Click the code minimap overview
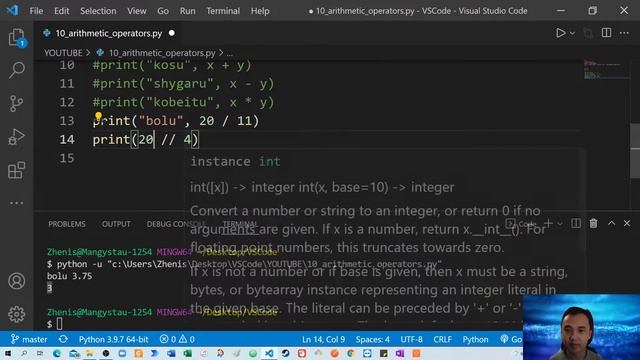The height and width of the screenshot is (360, 640). point(606,70)
